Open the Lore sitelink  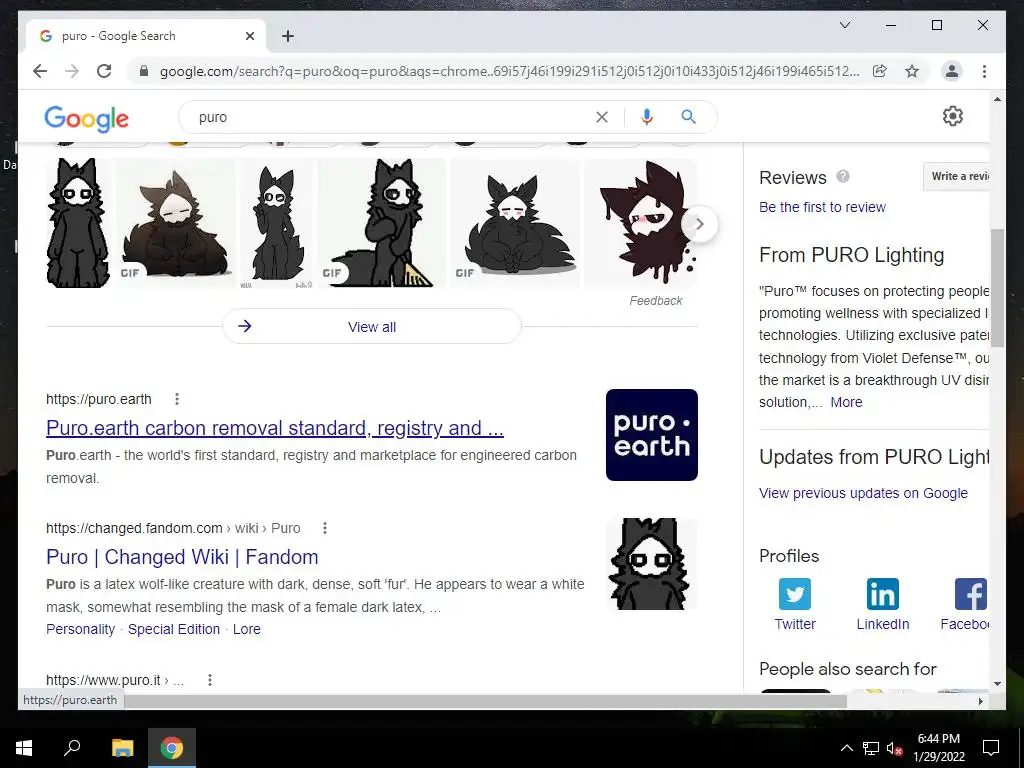(x=247, y=629)
